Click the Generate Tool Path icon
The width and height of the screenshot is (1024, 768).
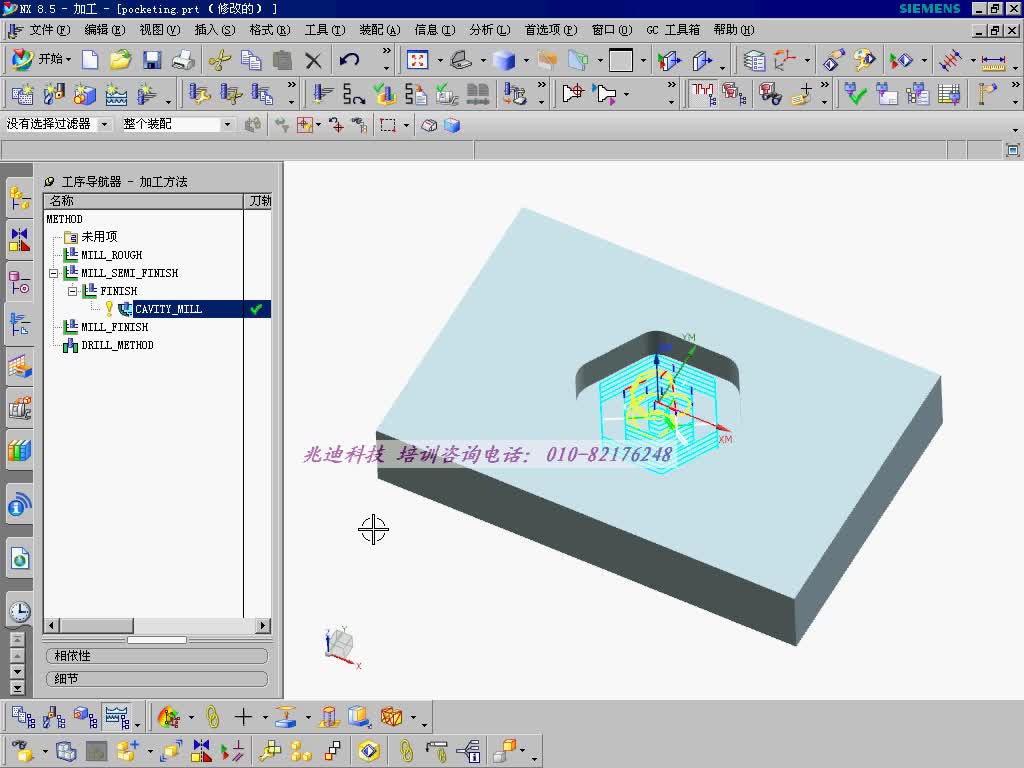(322, 94)
